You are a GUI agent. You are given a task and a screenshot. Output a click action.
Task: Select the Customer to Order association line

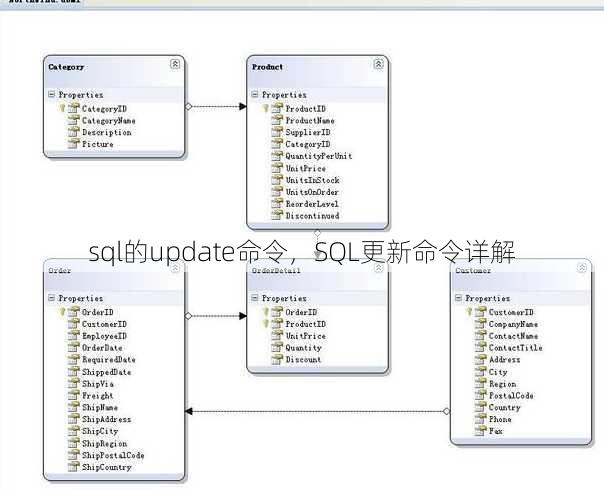tap(317, 411)
